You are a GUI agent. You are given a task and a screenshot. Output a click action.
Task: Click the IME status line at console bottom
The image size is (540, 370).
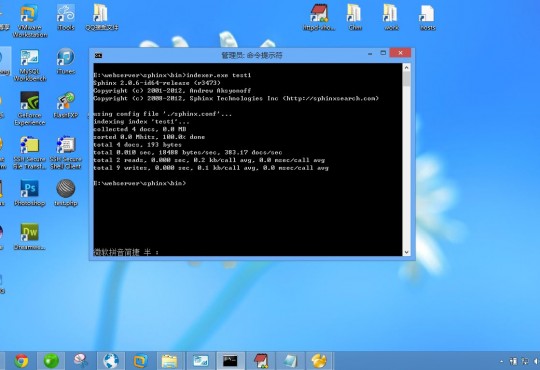[126, 252]
